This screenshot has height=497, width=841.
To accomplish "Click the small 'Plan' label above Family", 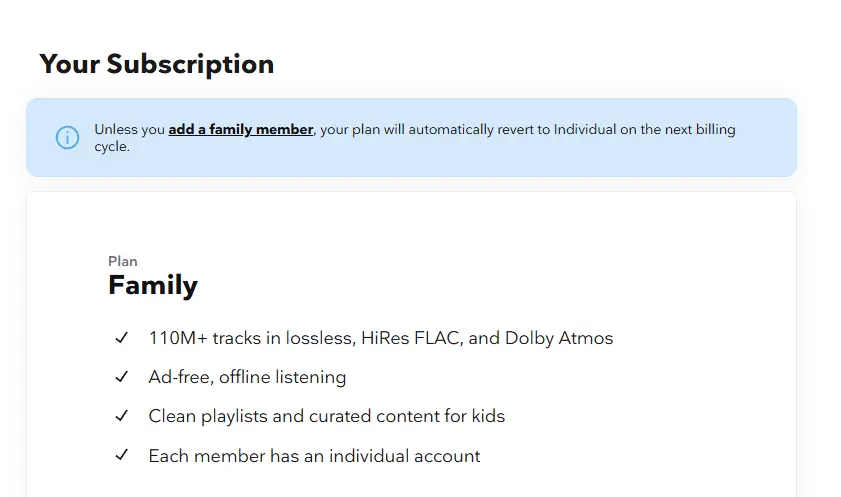I will click(x=123, y=261).
